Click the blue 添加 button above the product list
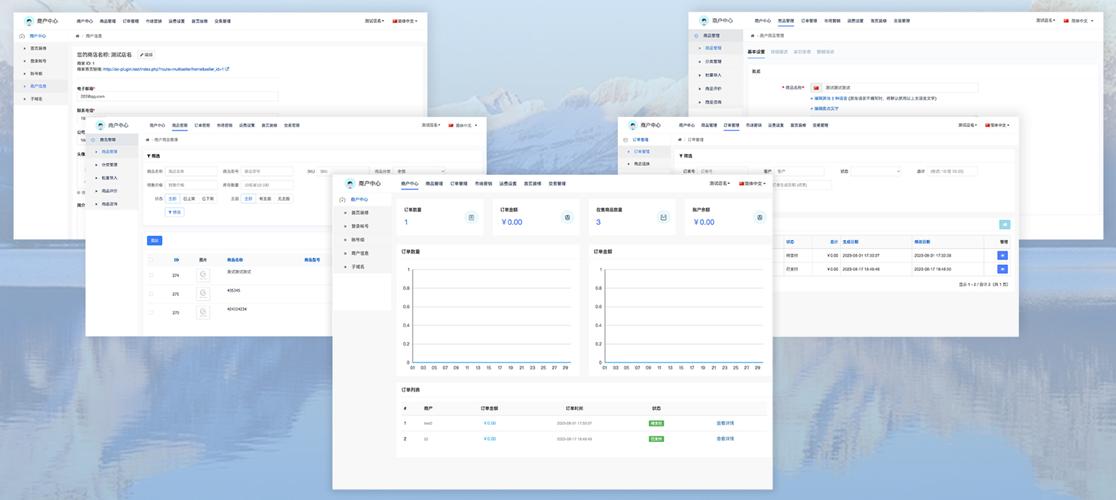This screenshot has height=500, width=1116. click(154, 240)
